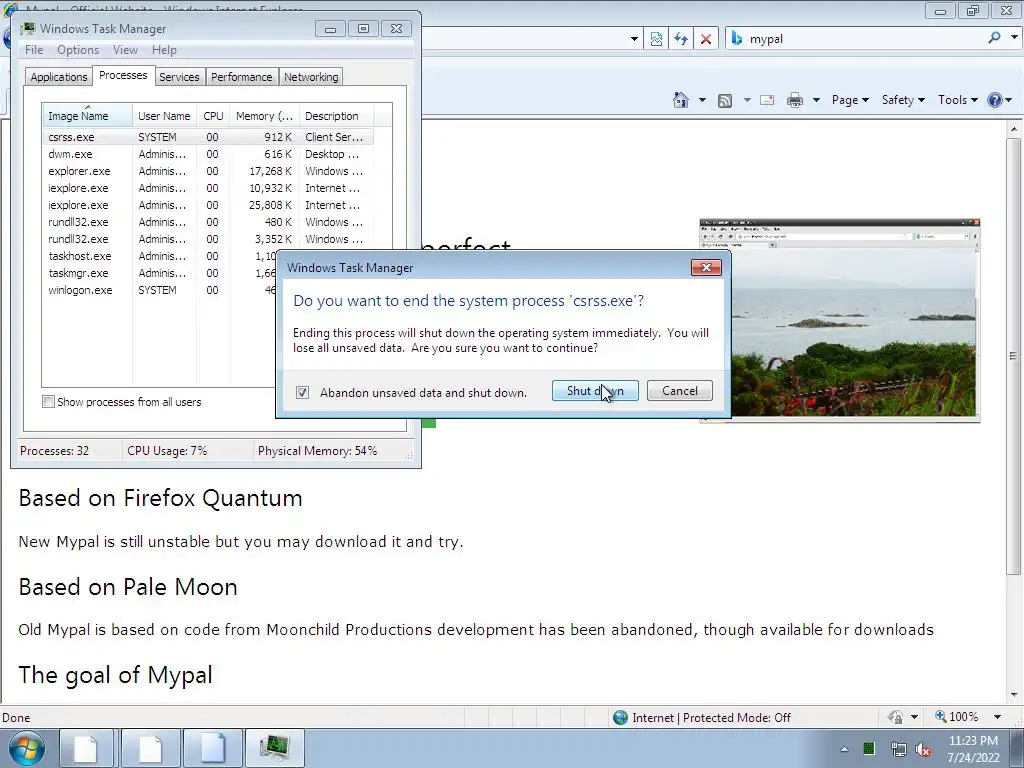The image size is (1024, 768).
Task: Click the third blue-tinted taskbar document icon
Action: (213, 748)
